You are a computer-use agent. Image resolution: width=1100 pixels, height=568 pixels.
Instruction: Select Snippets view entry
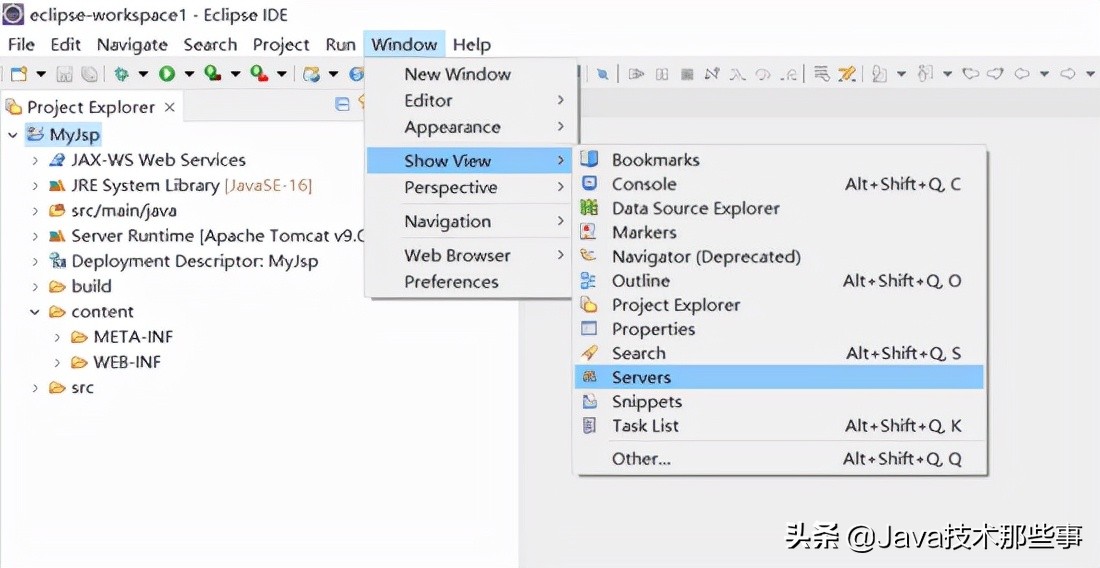click(x=779, y=402)
